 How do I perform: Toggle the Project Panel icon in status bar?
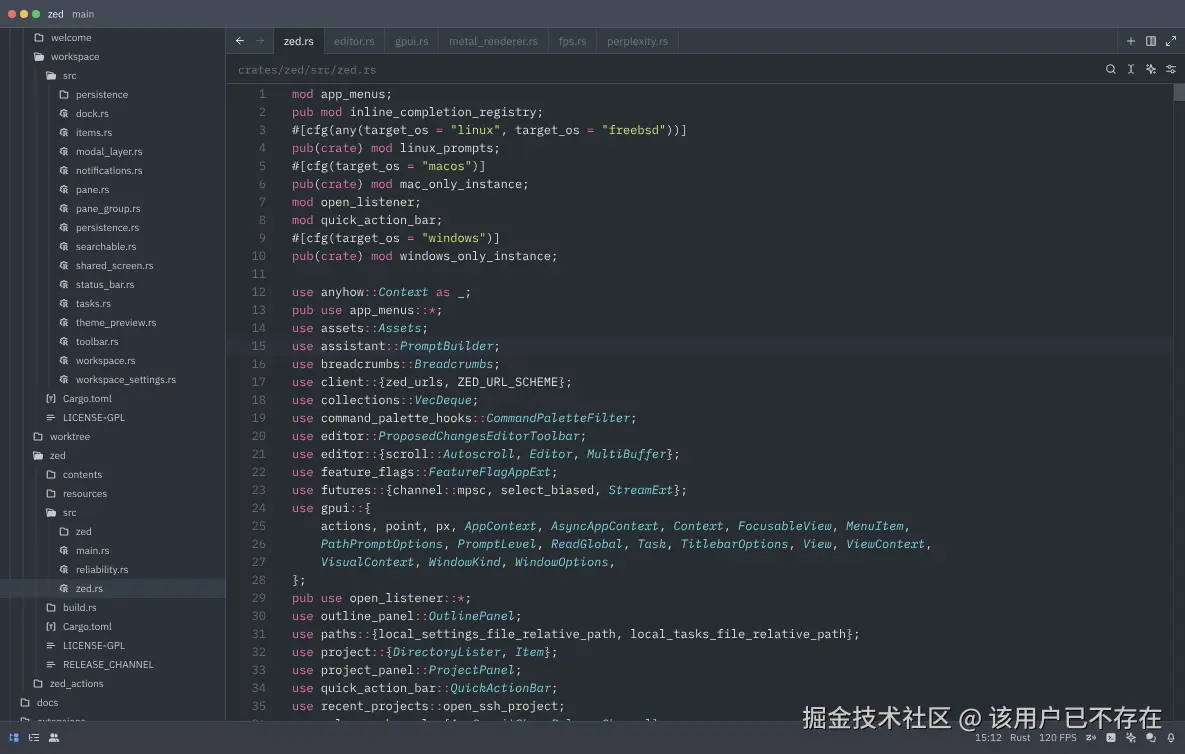14,737
